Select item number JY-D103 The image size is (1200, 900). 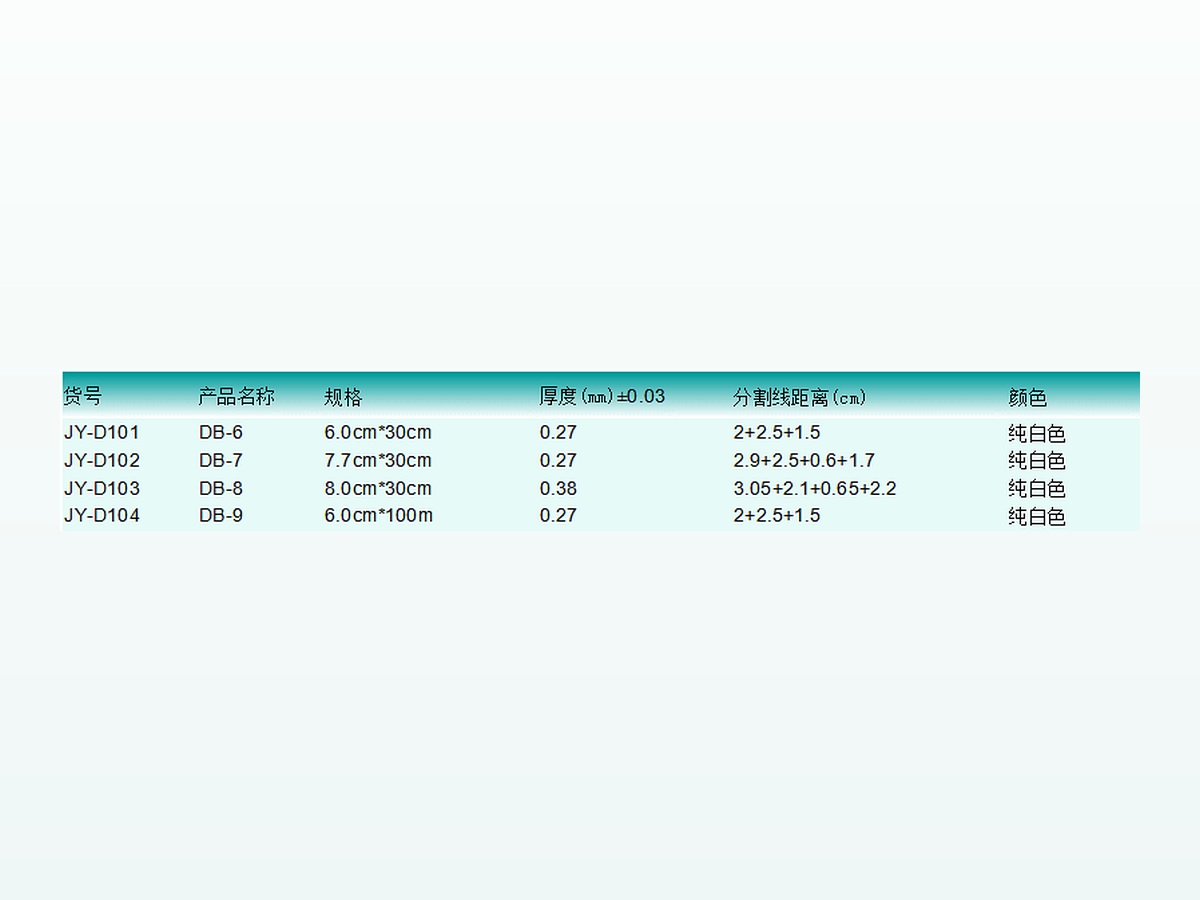[x=102, y=489]
